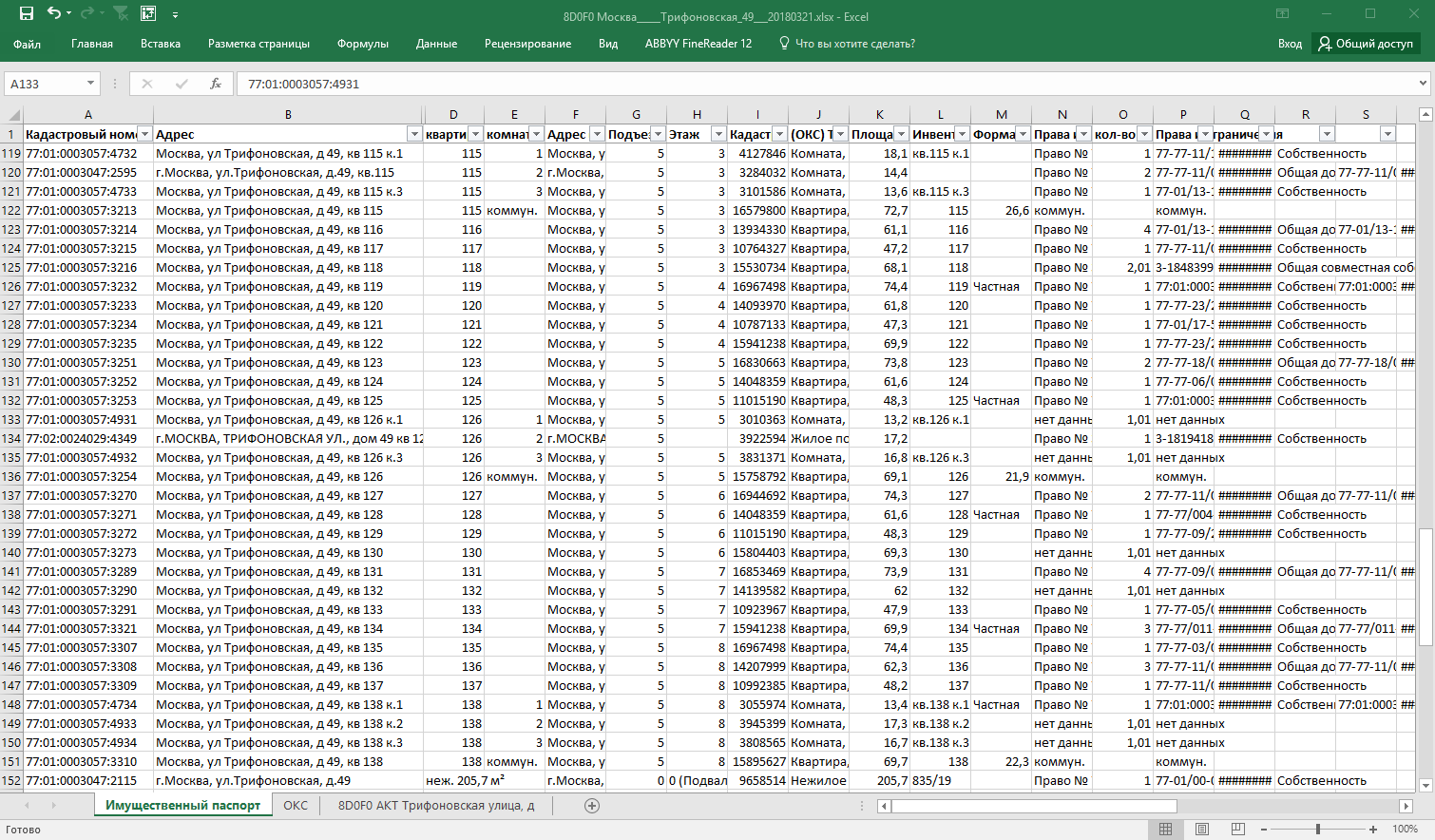Switch to Normal view icon in status bar

(1165, 829)
